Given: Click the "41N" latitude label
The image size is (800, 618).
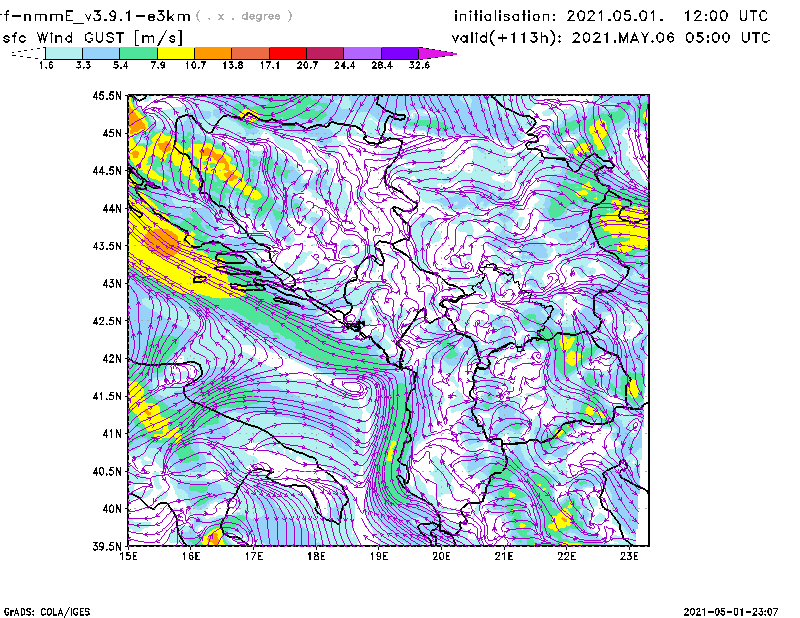Looking at the screenshot, I should click(x=112, y=434).
